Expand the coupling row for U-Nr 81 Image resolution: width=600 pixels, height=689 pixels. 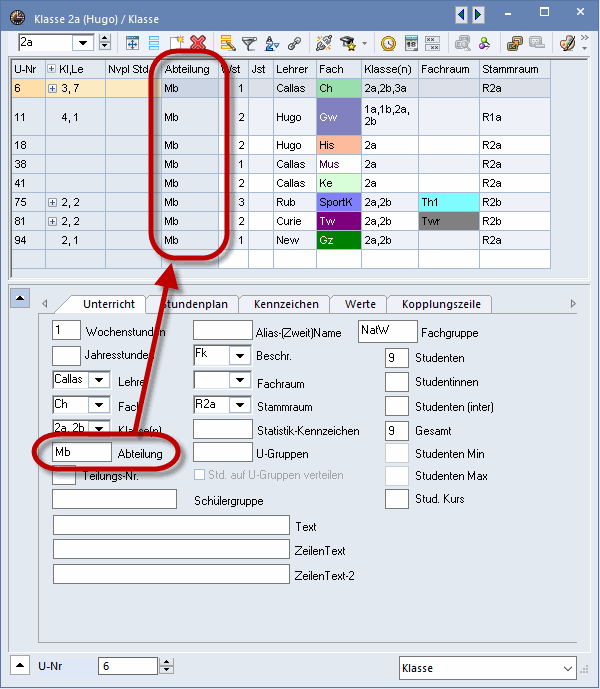52,221
